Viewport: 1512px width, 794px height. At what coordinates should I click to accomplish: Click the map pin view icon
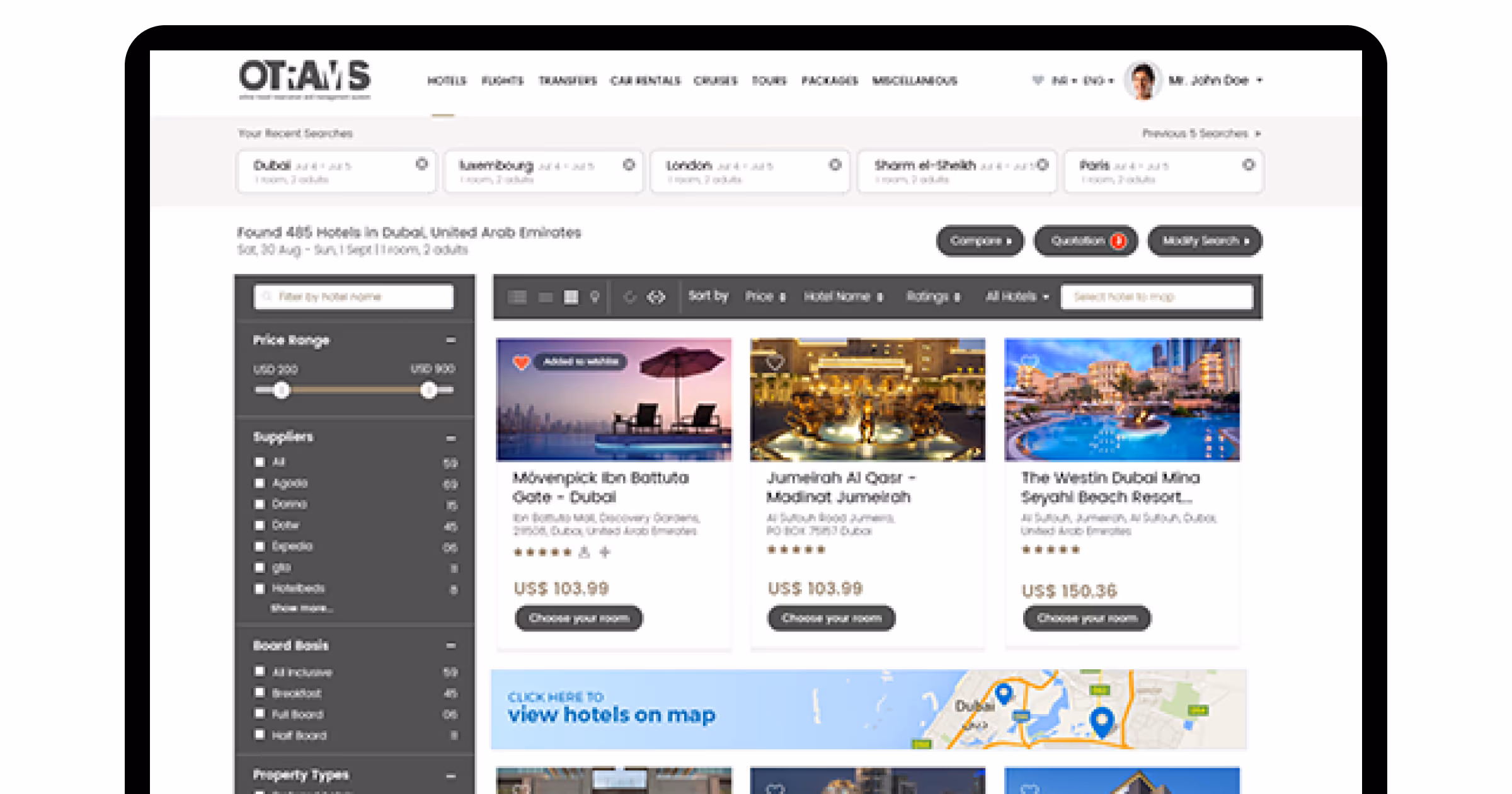click(x=595, y=297)
